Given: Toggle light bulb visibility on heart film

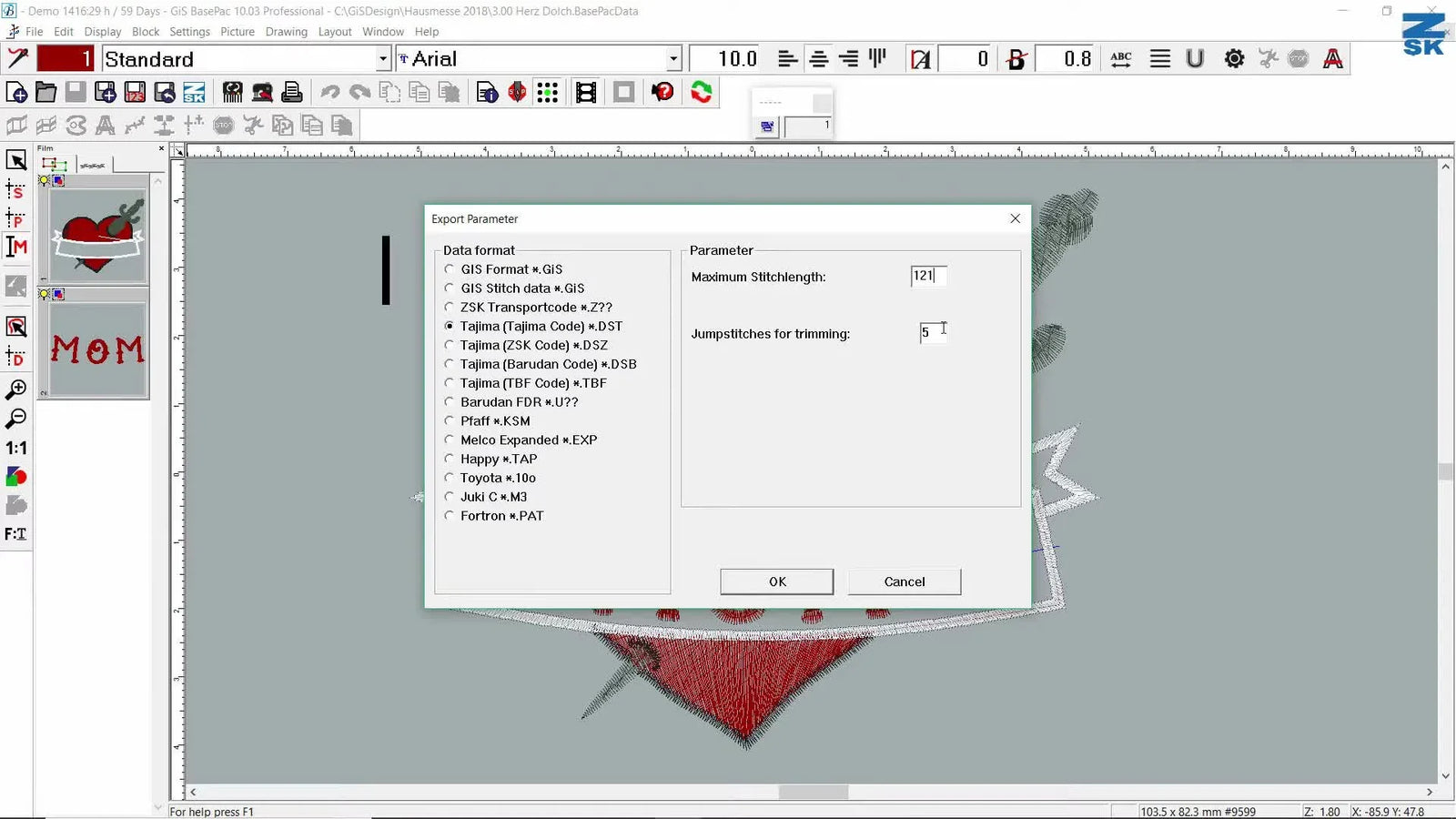Looking at the screenshot, I should (x=44, y=181).
